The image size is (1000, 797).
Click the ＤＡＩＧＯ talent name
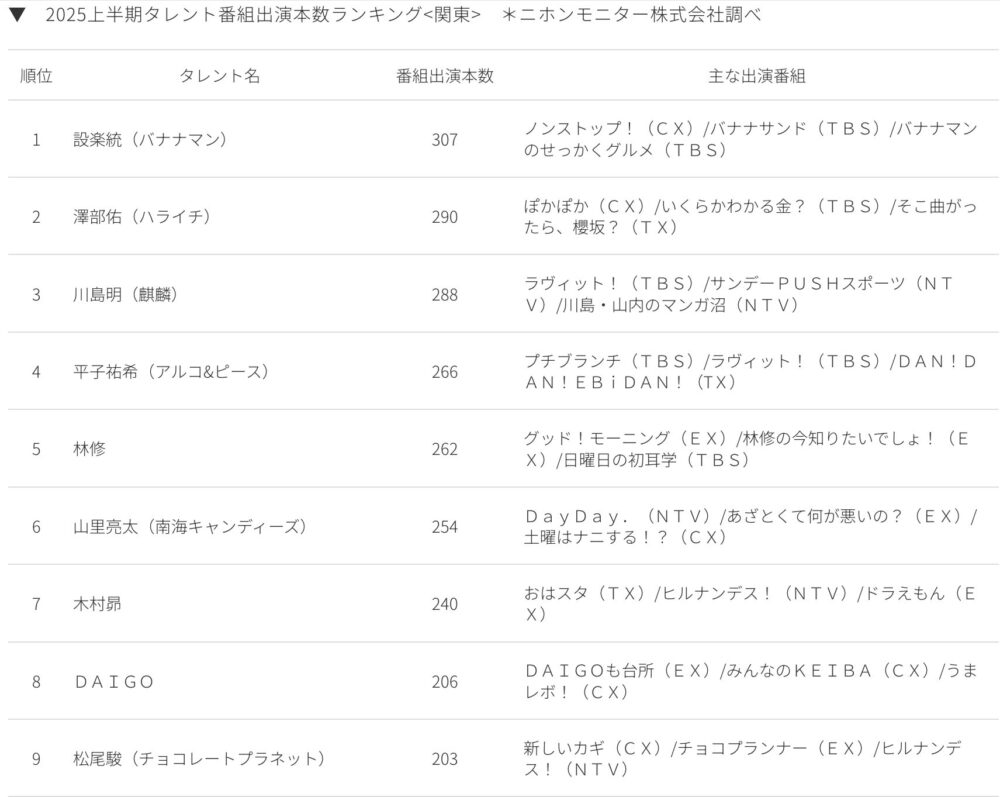pos(114,682)
